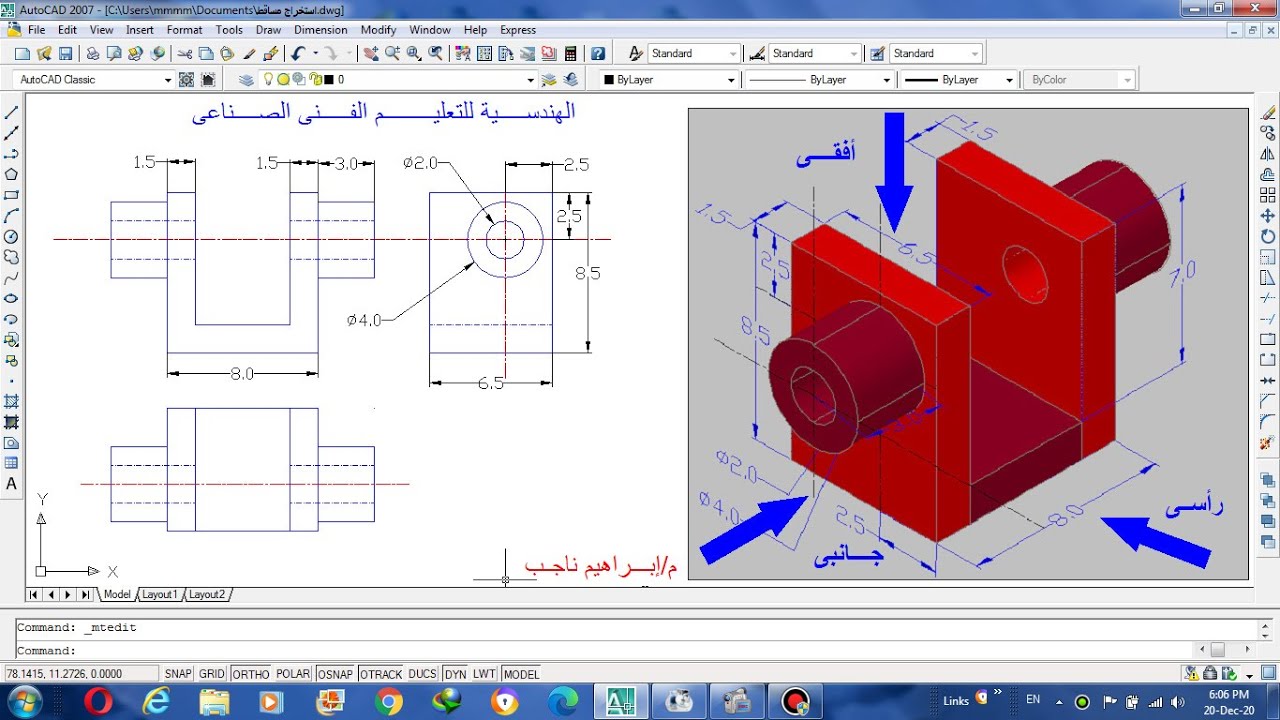The height and width of the screenshot is (720, 1280).
Task: Save the drawing with the floppy icon
Action: [65, 53]
